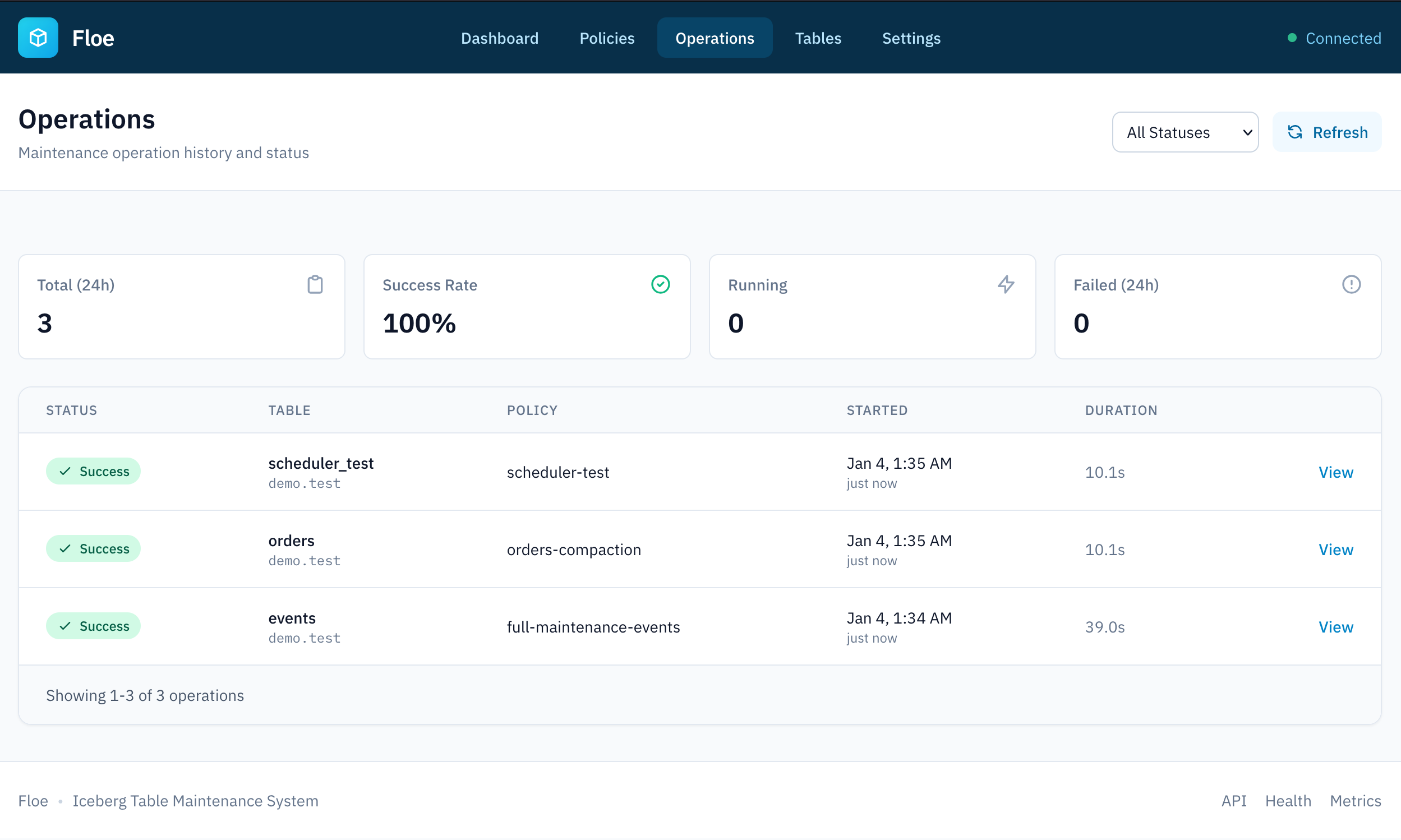The height and width of the screenshot is (840, 1401).
Task: Click the clipboard icon in Total card
Action: click(315, 285)
